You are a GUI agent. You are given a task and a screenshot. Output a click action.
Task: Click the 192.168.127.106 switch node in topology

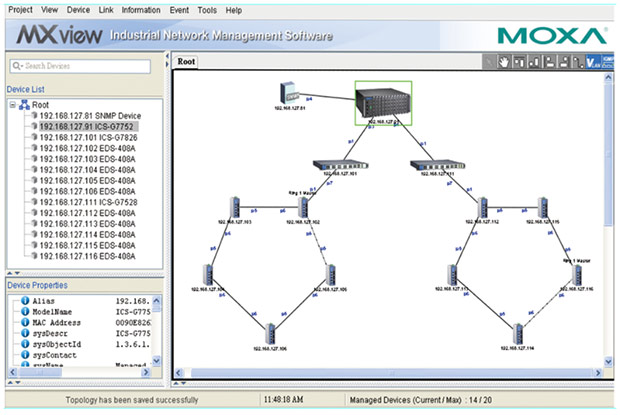tap(269, 332)
